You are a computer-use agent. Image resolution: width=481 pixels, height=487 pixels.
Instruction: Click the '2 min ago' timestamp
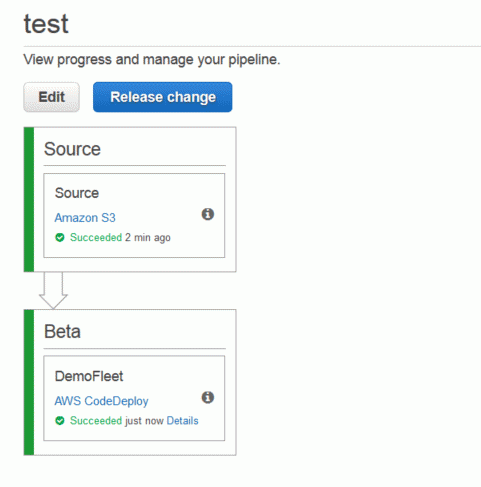click(x=148, y=238)
